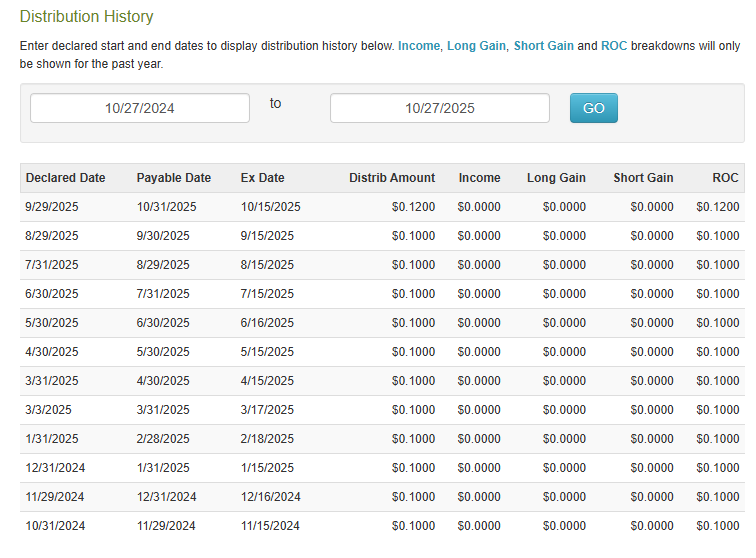Click the ROC link in description
The width and height of the screenshot is (756, 558).
pos(613,46)
